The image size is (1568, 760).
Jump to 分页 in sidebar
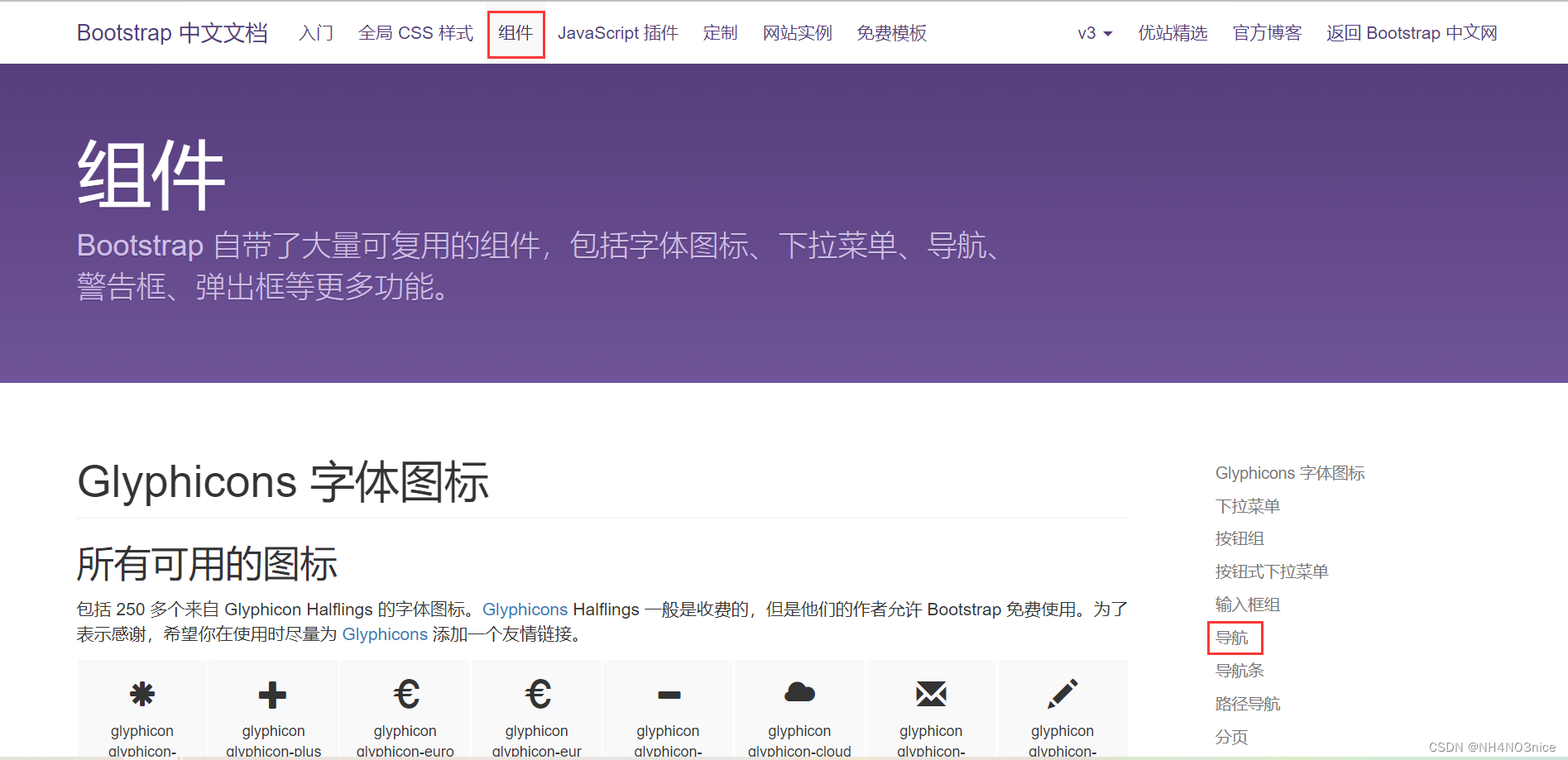[x=1231, y=737]
